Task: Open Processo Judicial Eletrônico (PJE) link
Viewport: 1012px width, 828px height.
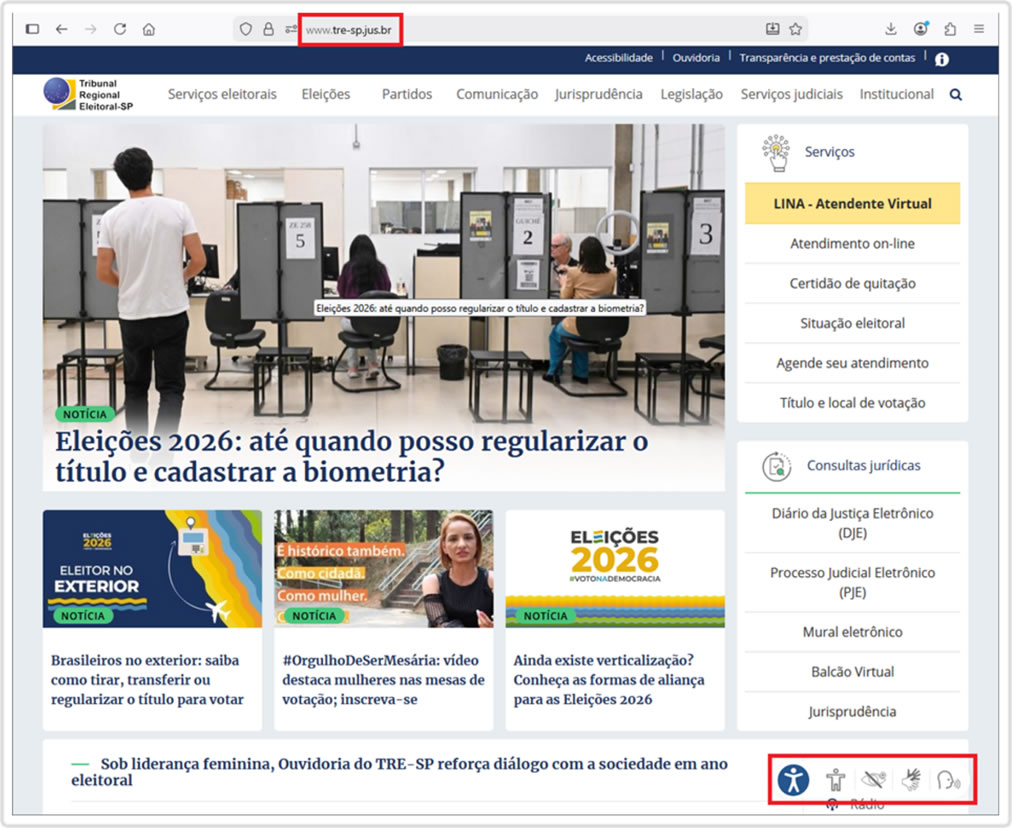Action: [x=852, y=582]
